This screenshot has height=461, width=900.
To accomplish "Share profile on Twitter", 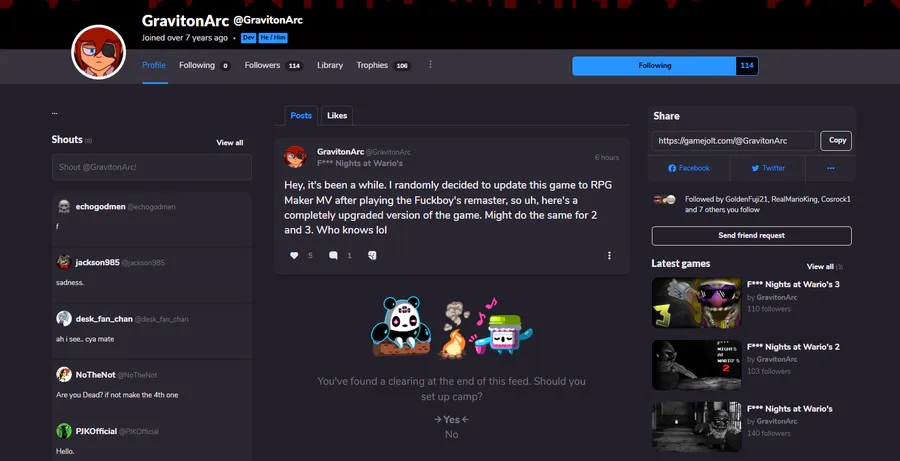I will click(x=768, y=168).
